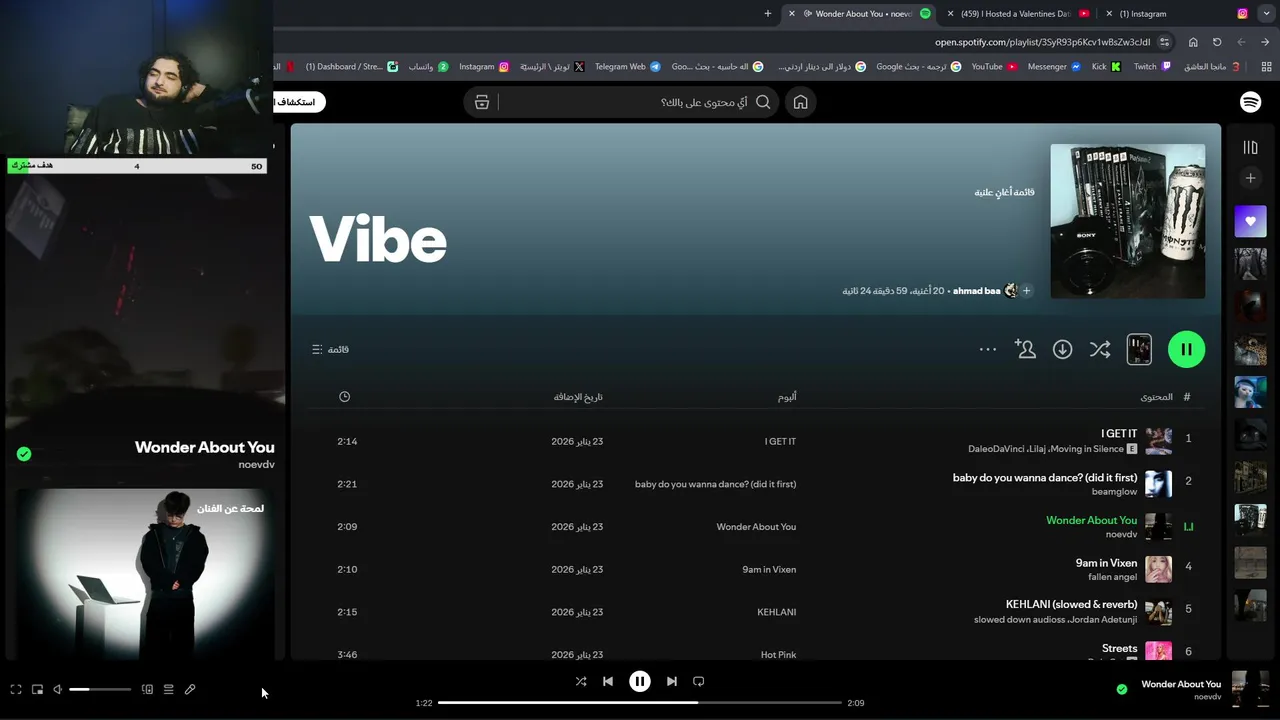This screenshot has height=720, width=1280.
Task: Open a new browser tab
Action: [x=768, y=14]
